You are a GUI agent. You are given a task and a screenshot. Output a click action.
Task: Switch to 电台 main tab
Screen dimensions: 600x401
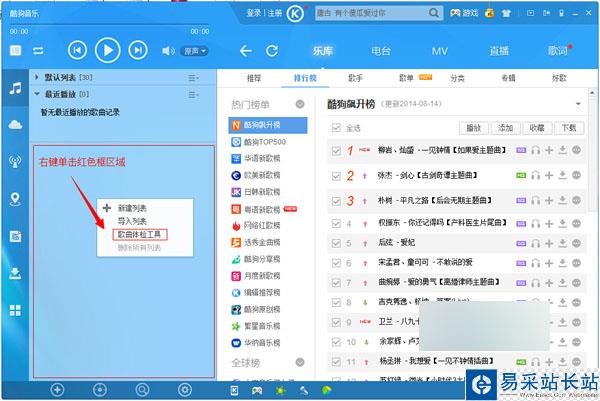381,51
